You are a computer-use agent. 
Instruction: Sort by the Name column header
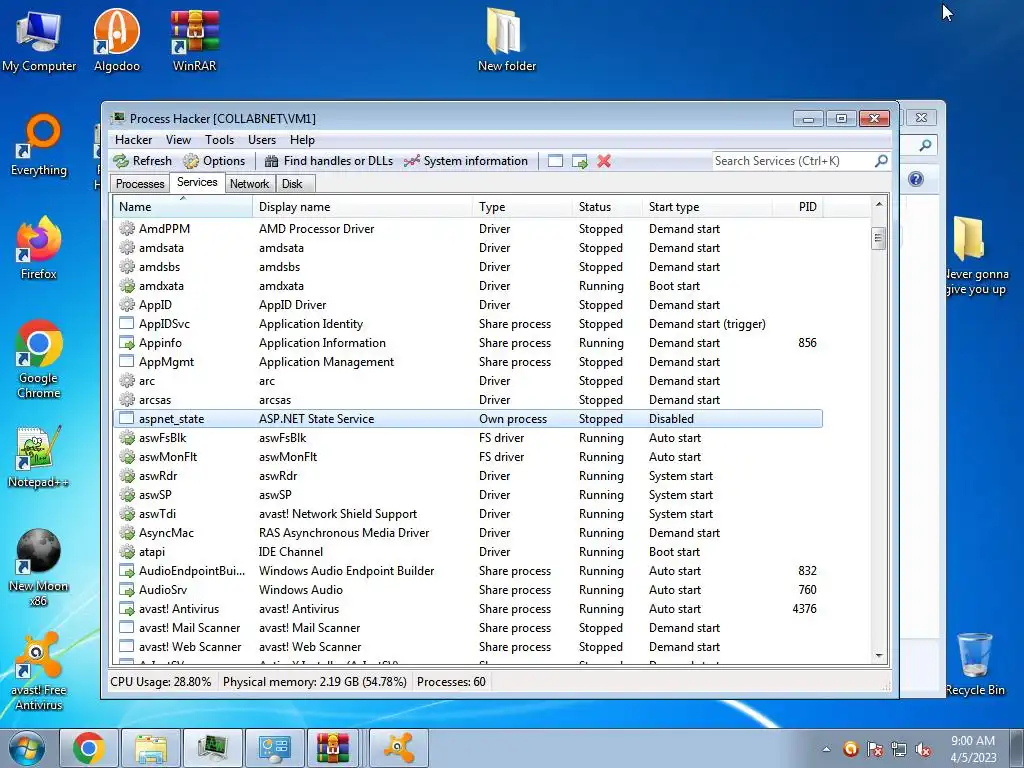pyautogui.click(x=183, y=206)
